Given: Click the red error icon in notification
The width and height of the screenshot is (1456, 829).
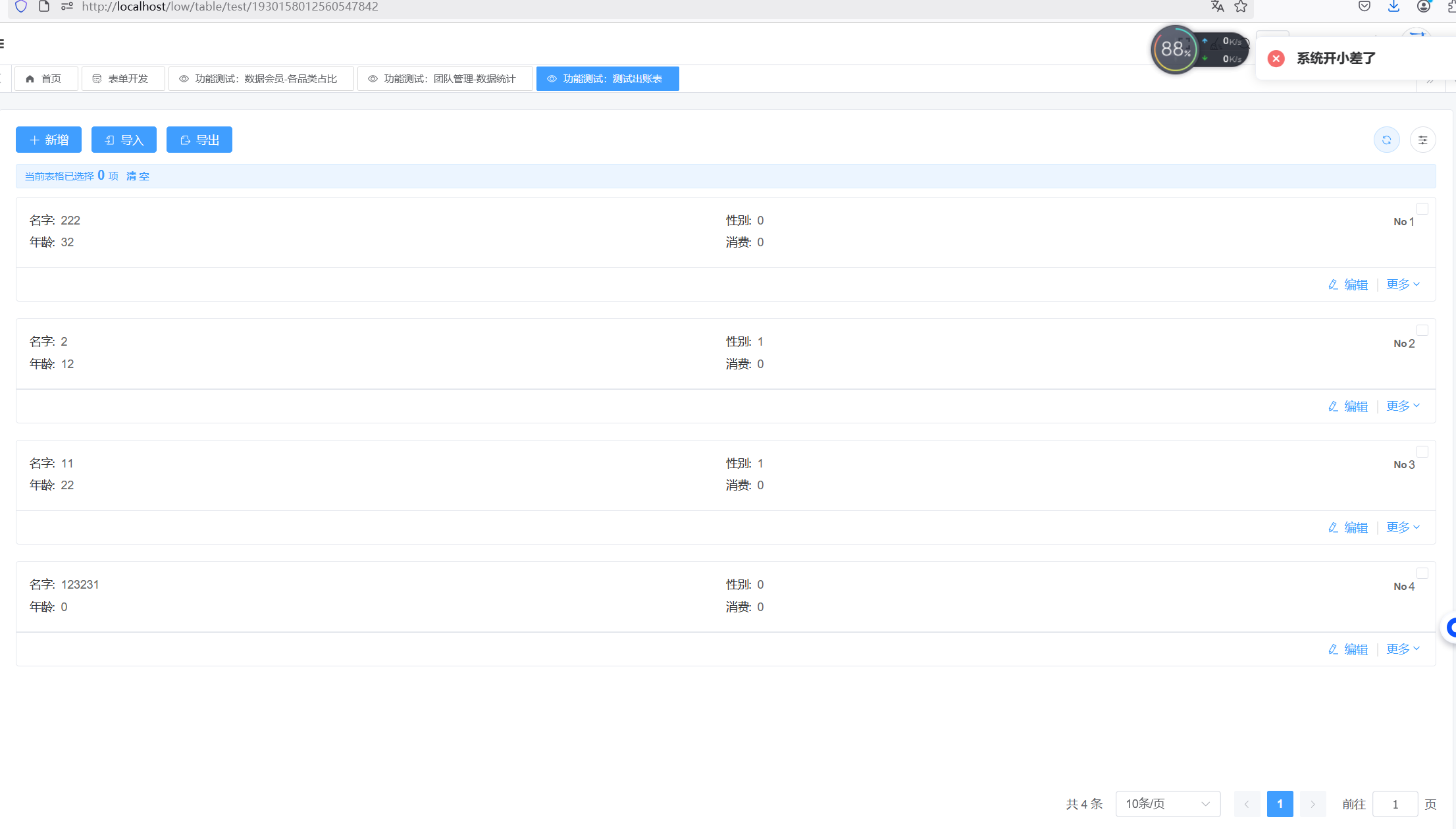Looking at the screenshot, I should (x=1276, y=59).
